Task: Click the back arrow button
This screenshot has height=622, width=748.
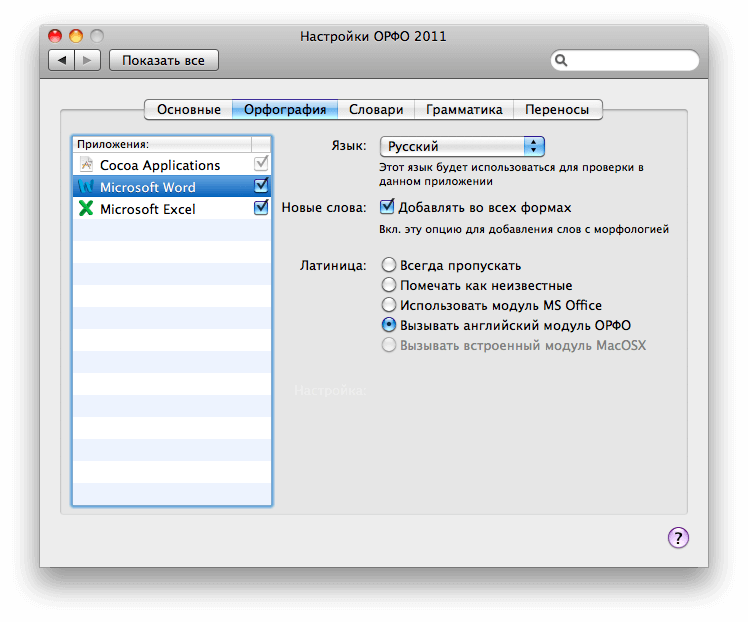Action: (62, 60)
